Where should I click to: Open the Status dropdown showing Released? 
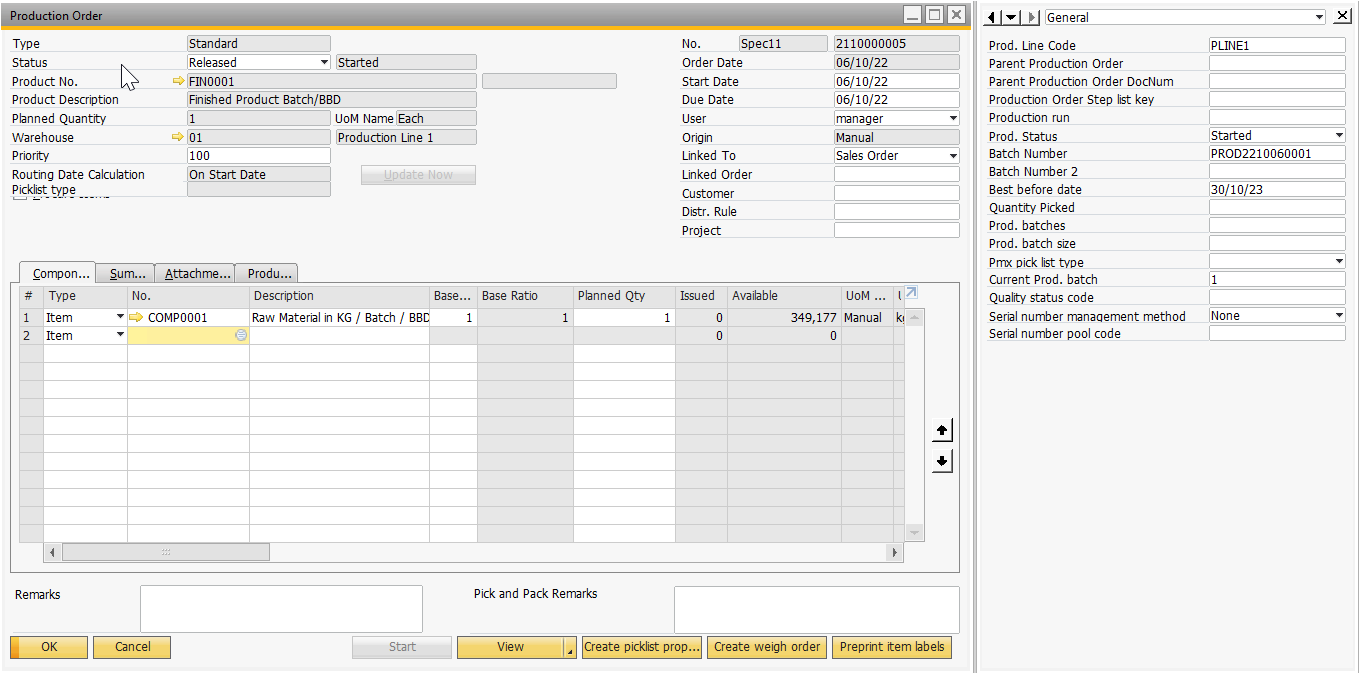[x=324, y=62]
